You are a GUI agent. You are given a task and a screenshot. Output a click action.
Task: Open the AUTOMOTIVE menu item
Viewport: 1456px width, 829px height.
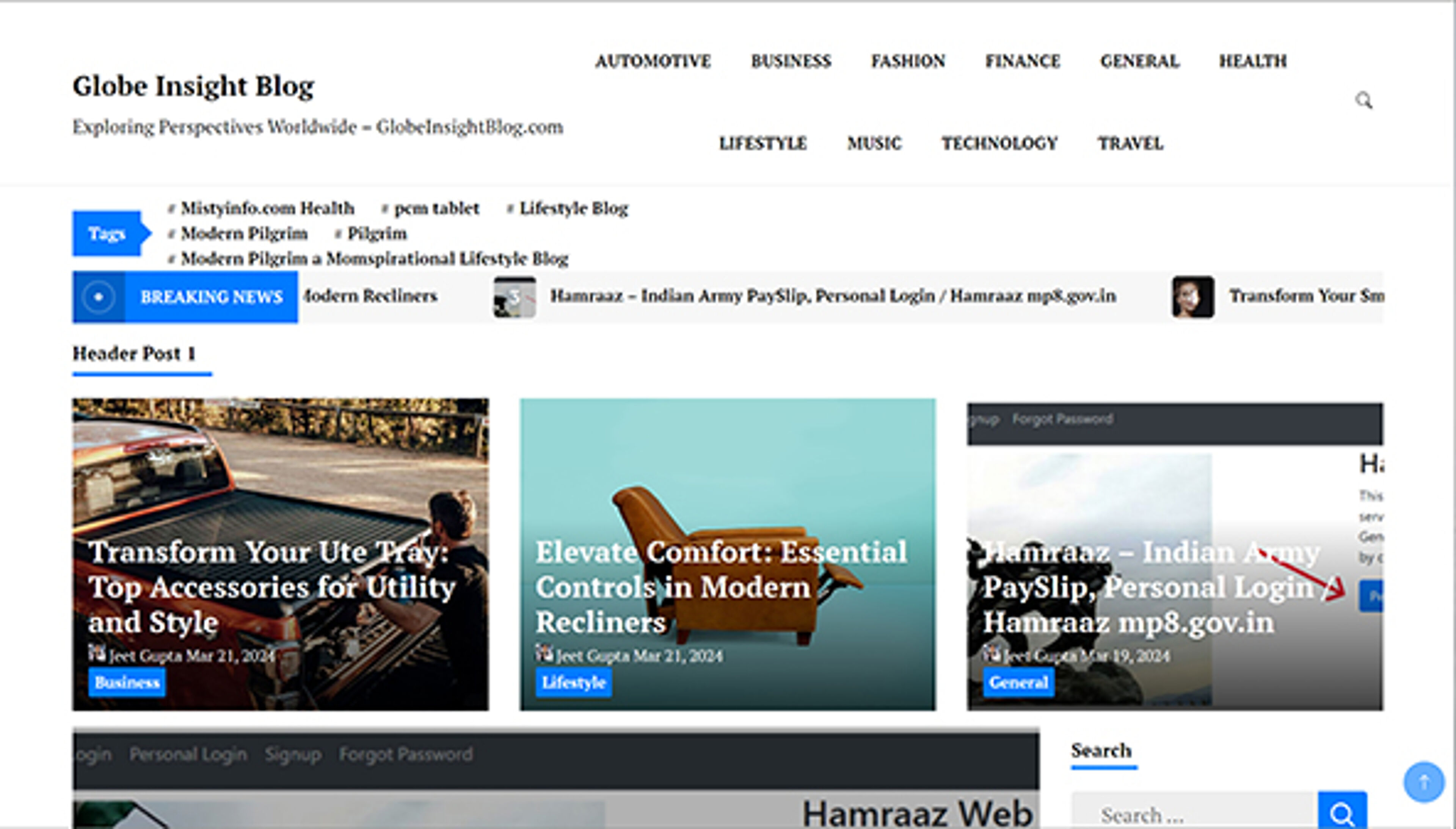653,61
